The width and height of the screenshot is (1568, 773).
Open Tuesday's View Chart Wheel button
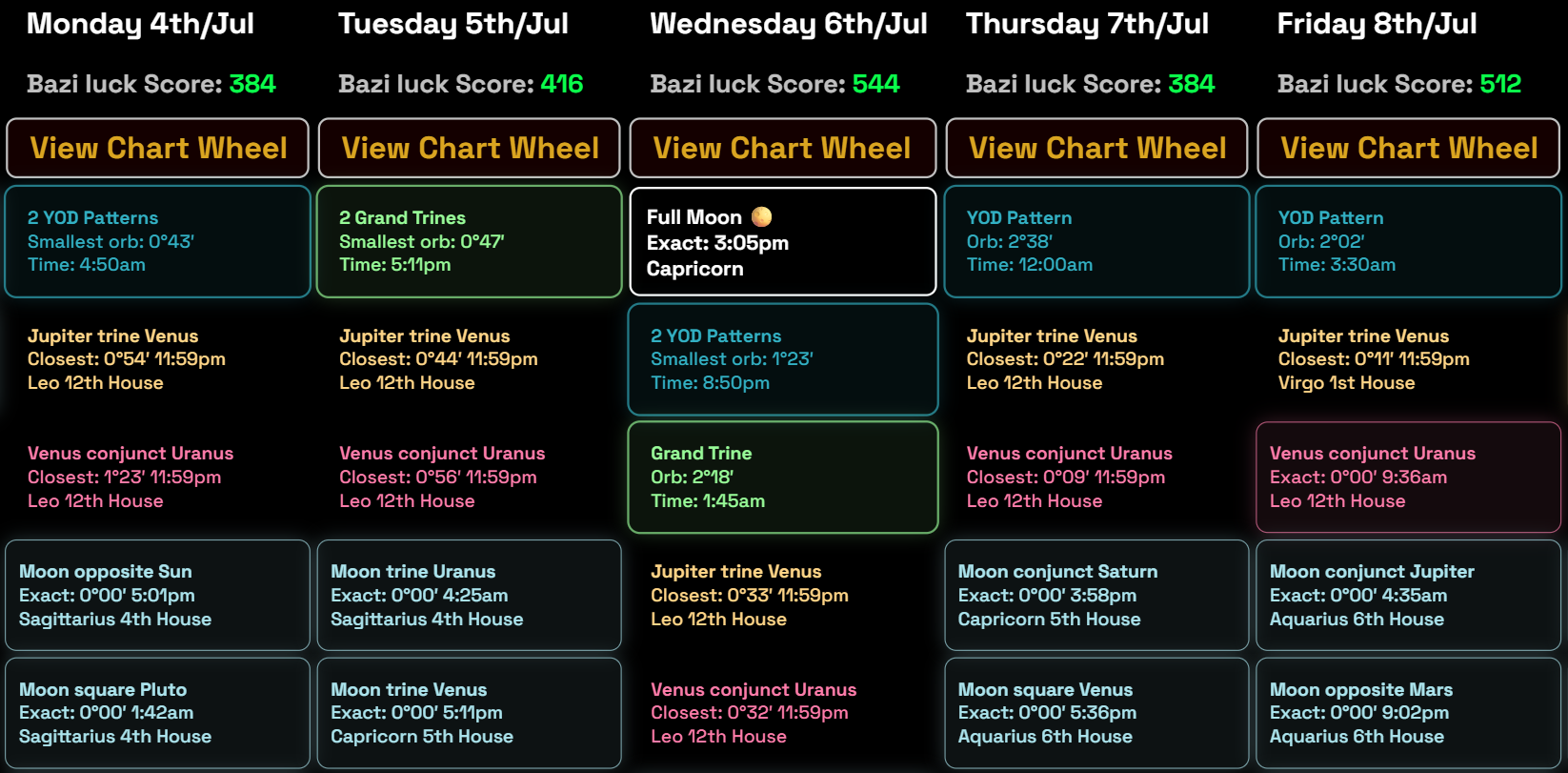pyautogui.click(x=470, y=148)
